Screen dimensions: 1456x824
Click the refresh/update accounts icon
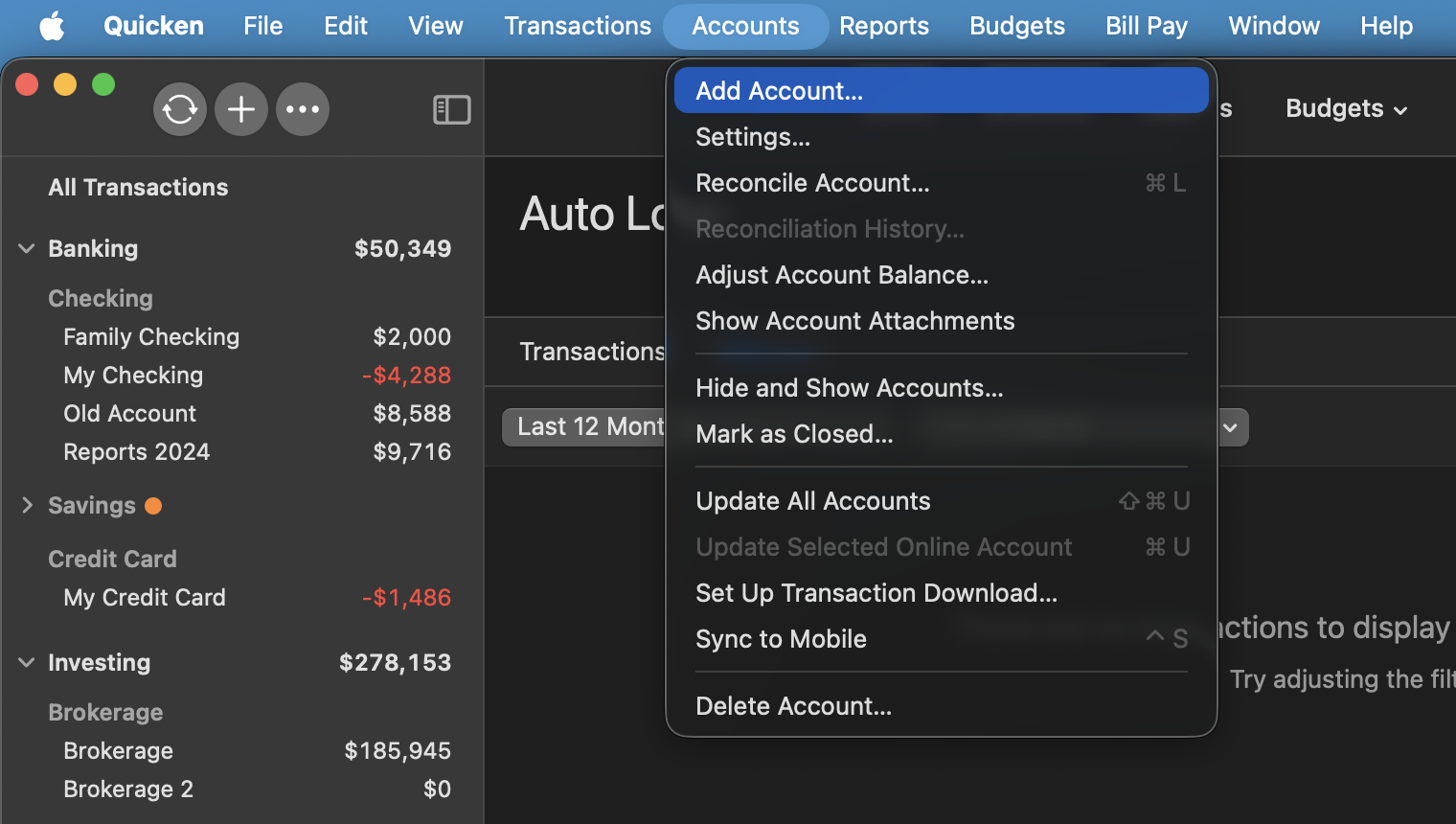click(x=180, y=109)
